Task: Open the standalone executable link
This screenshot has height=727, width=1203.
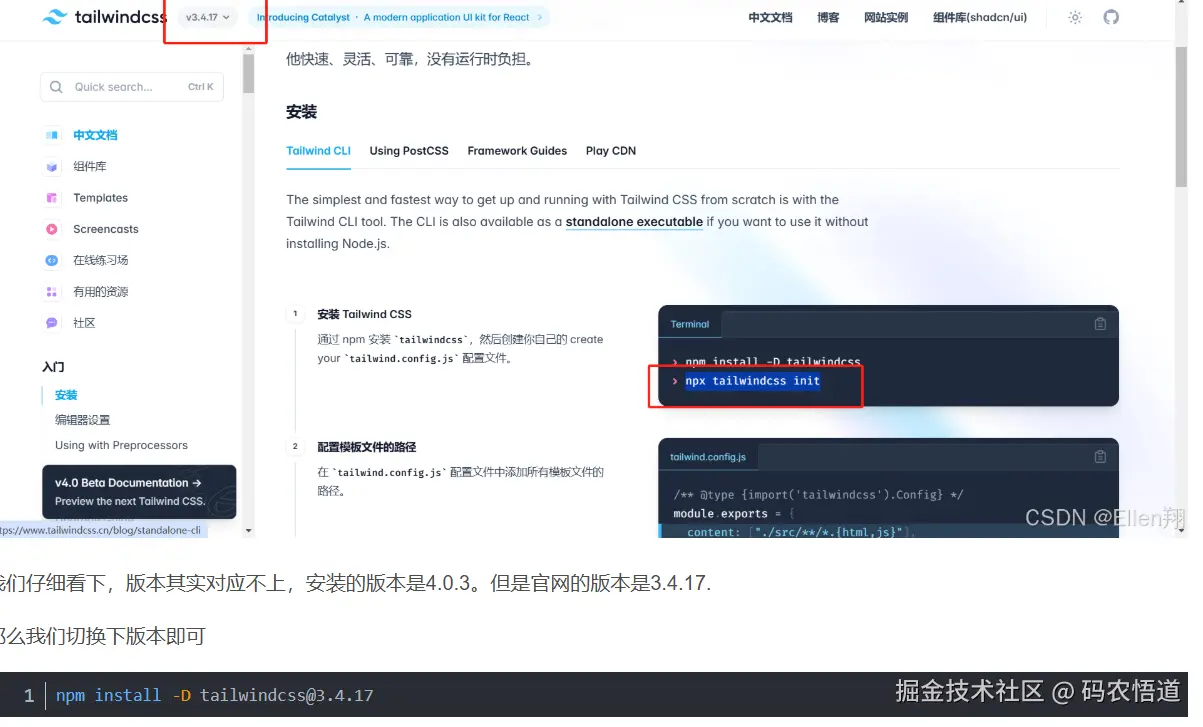Action: [634, 222]
